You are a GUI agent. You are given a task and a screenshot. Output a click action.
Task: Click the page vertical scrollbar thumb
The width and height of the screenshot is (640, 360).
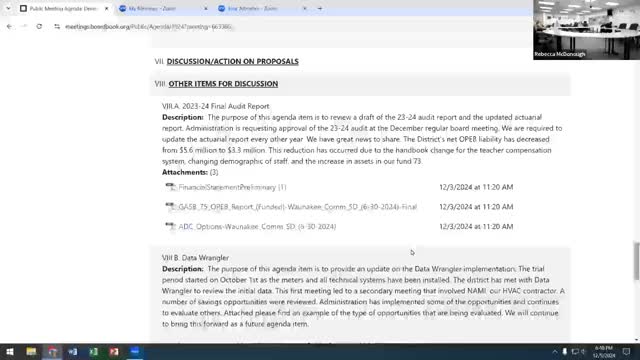[636, 261]
